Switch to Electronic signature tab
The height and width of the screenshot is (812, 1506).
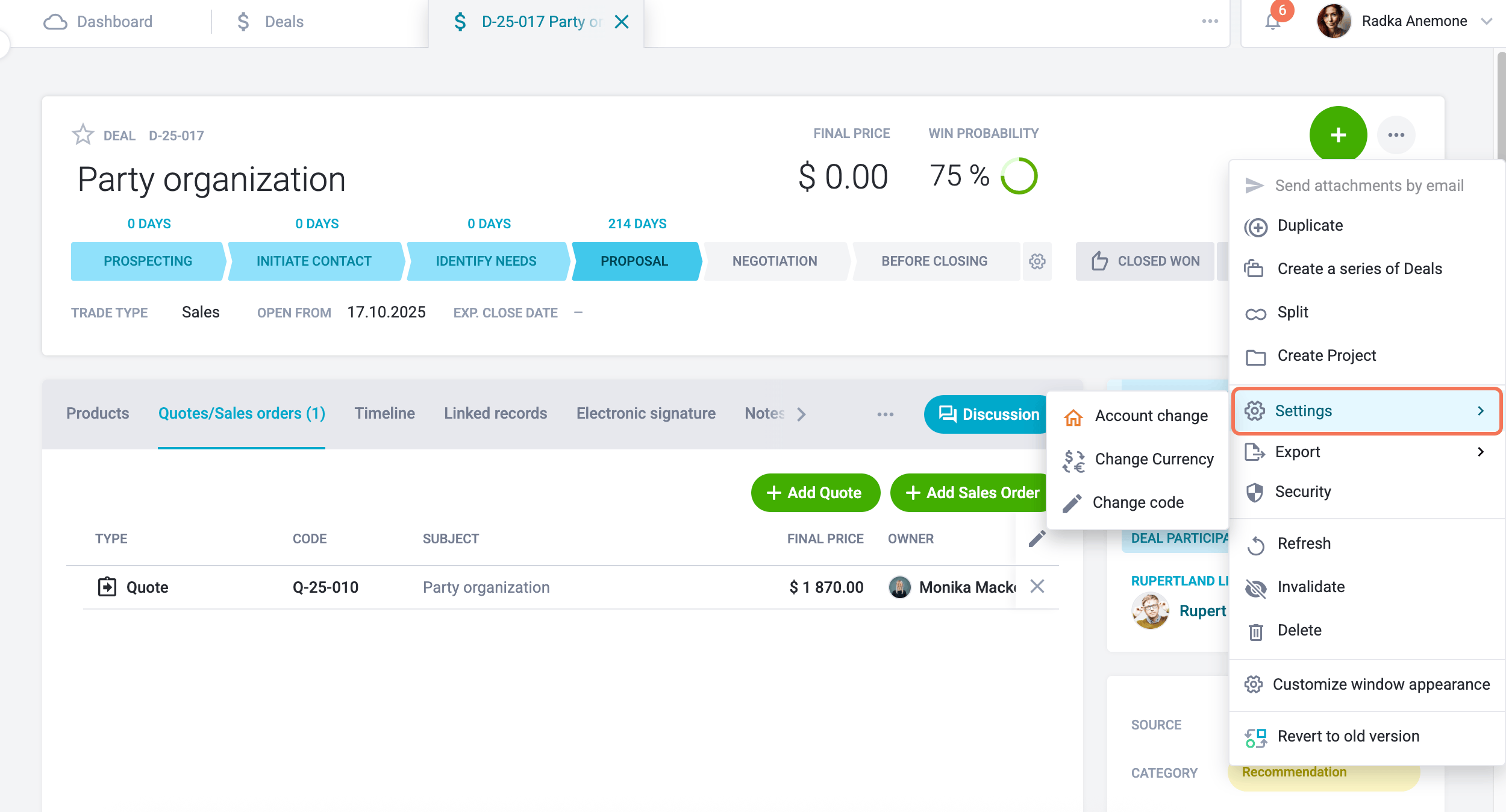coord(646,413)
